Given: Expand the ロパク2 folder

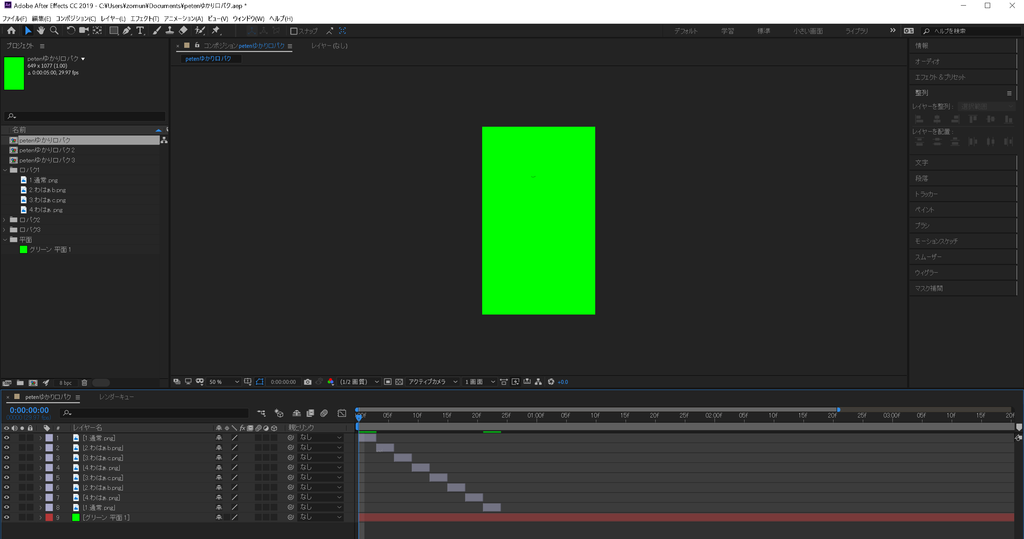Looking at the screenshot, I should pos(5,220).
